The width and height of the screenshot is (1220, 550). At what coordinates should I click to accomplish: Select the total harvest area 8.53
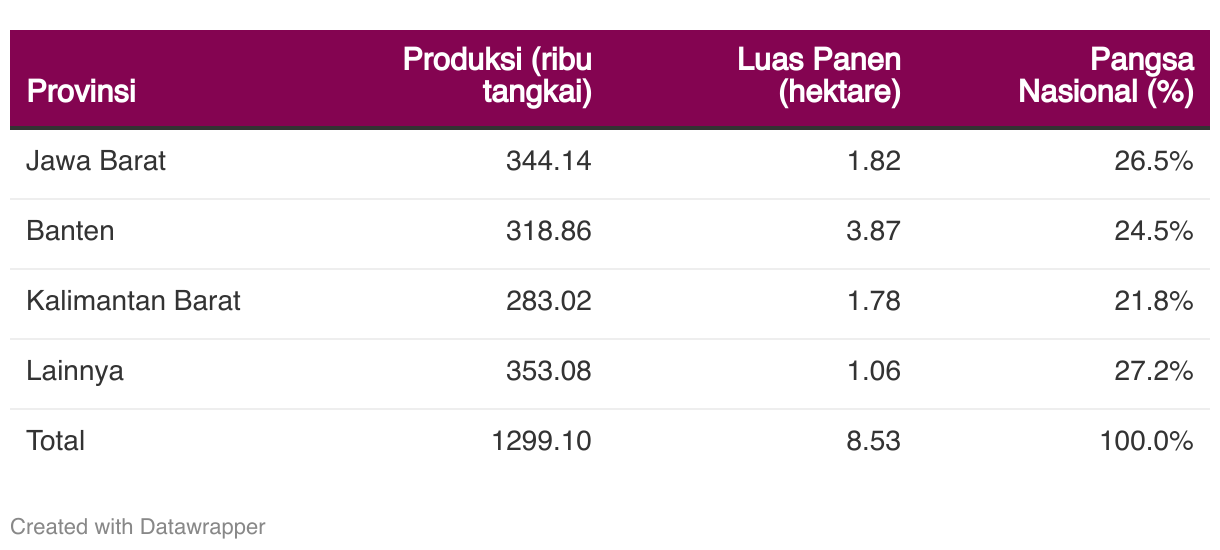(872, 441)
